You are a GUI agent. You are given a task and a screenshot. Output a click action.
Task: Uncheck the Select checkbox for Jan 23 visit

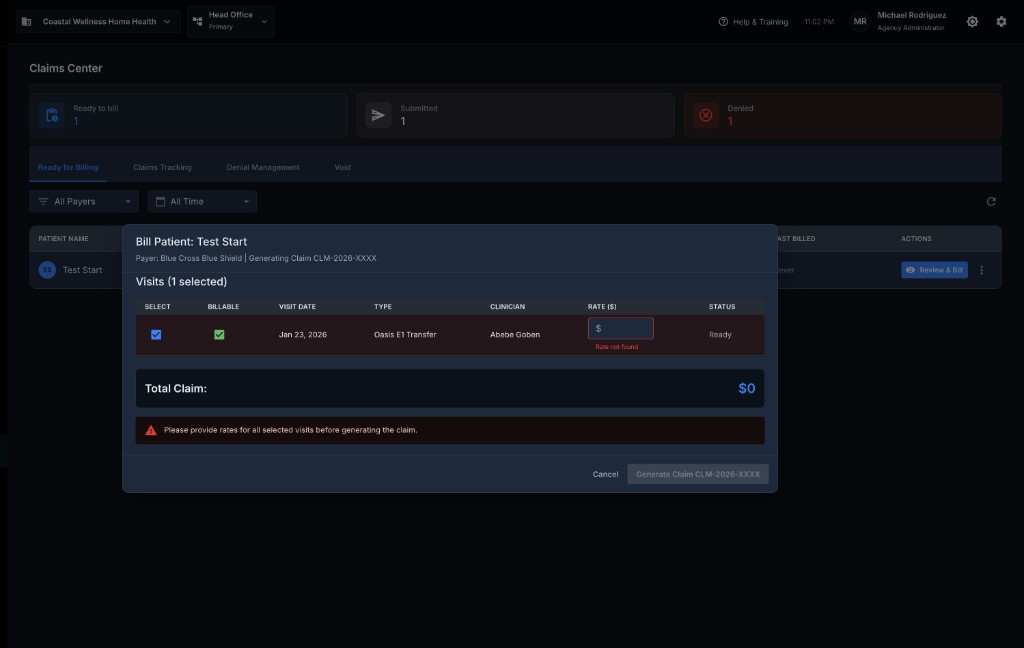pos(156,334)
